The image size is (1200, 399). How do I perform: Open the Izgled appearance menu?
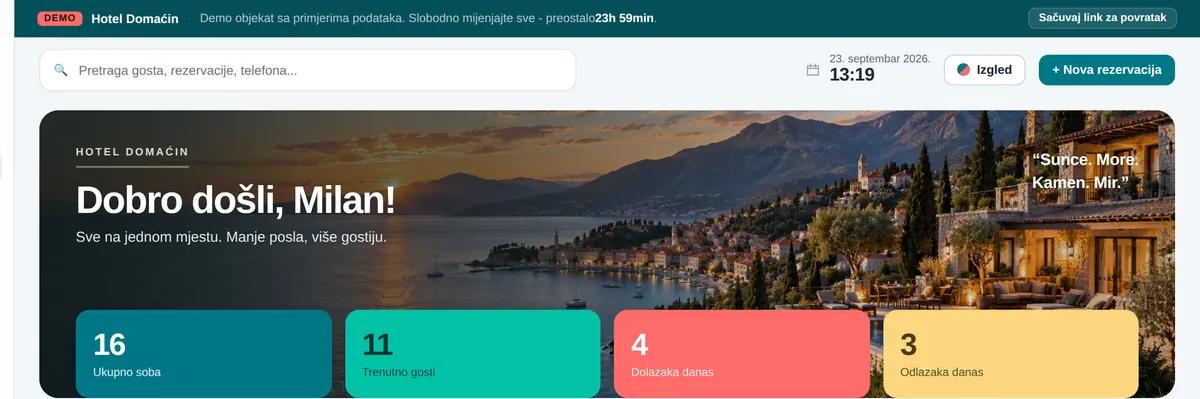(984, 70)
